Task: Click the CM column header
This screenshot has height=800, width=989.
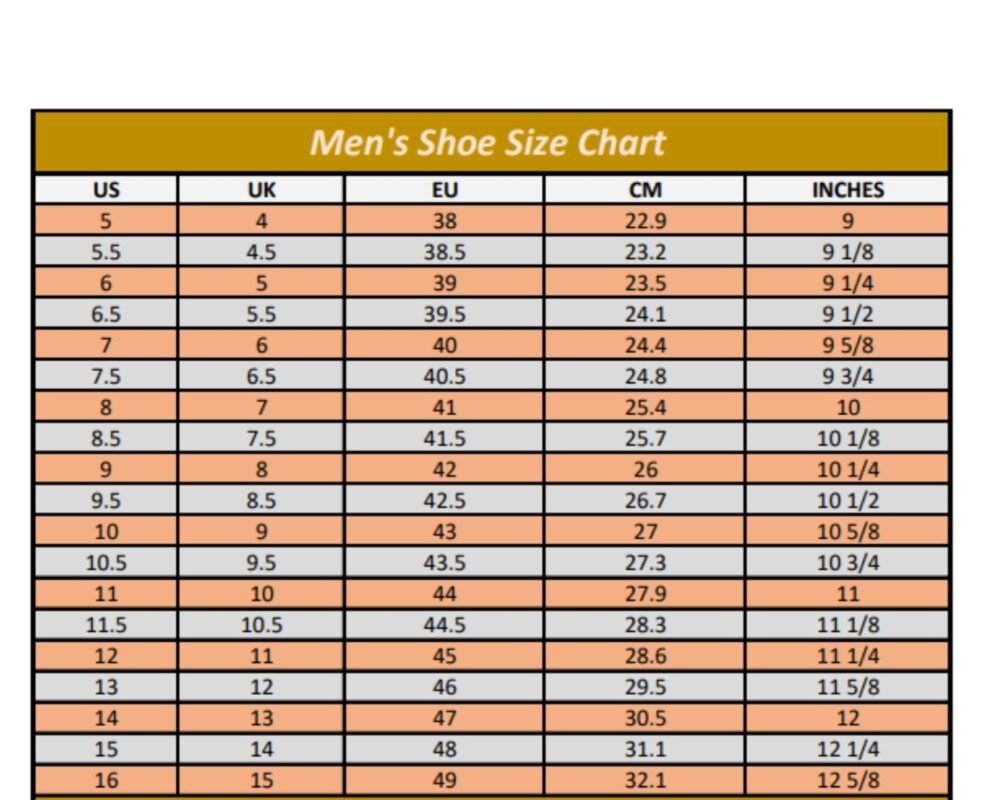Action: tap(645, 190)
